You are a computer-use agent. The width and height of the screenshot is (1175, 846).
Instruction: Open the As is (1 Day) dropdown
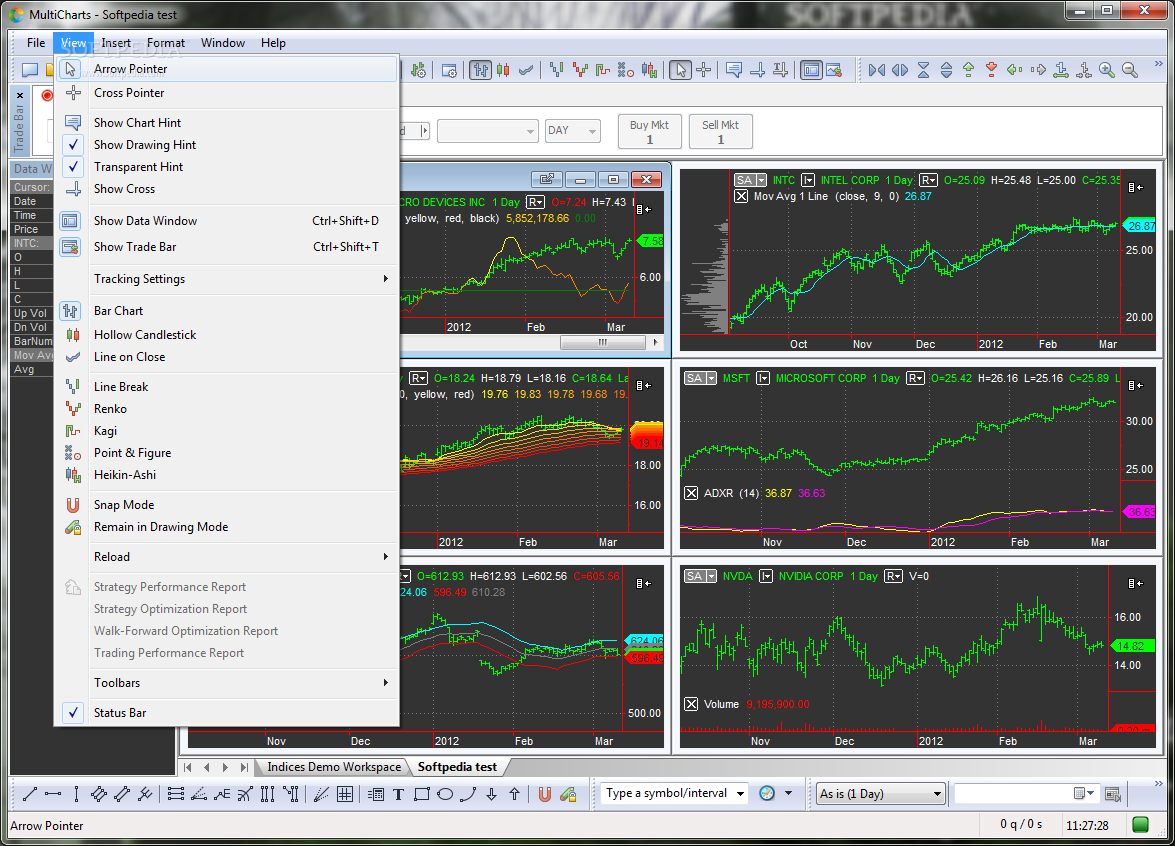coord(880,794)
